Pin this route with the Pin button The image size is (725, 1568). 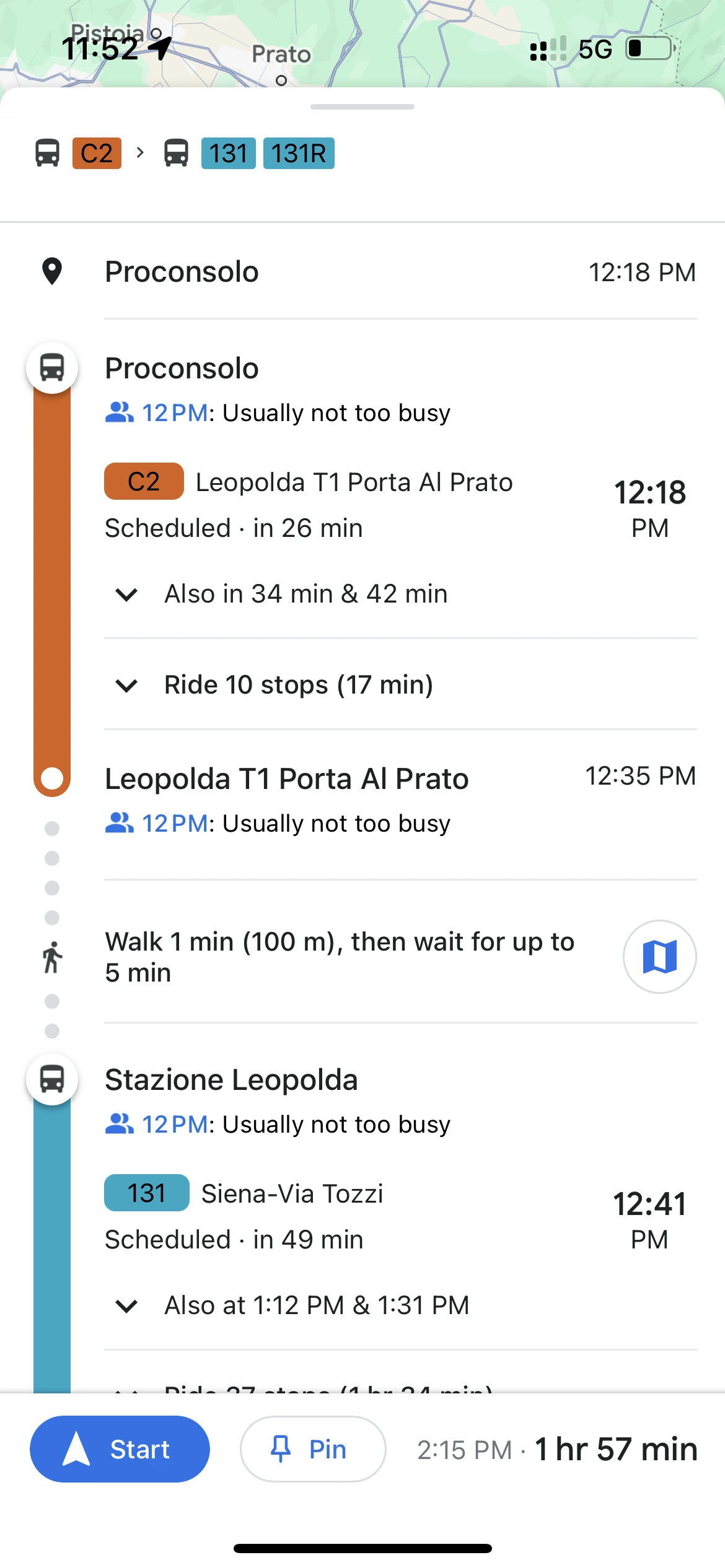(x=313, y=1449)
